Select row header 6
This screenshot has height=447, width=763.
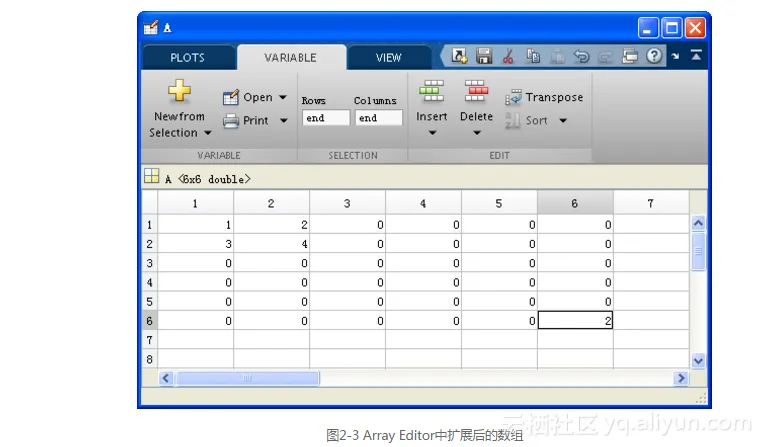(149, 321)
